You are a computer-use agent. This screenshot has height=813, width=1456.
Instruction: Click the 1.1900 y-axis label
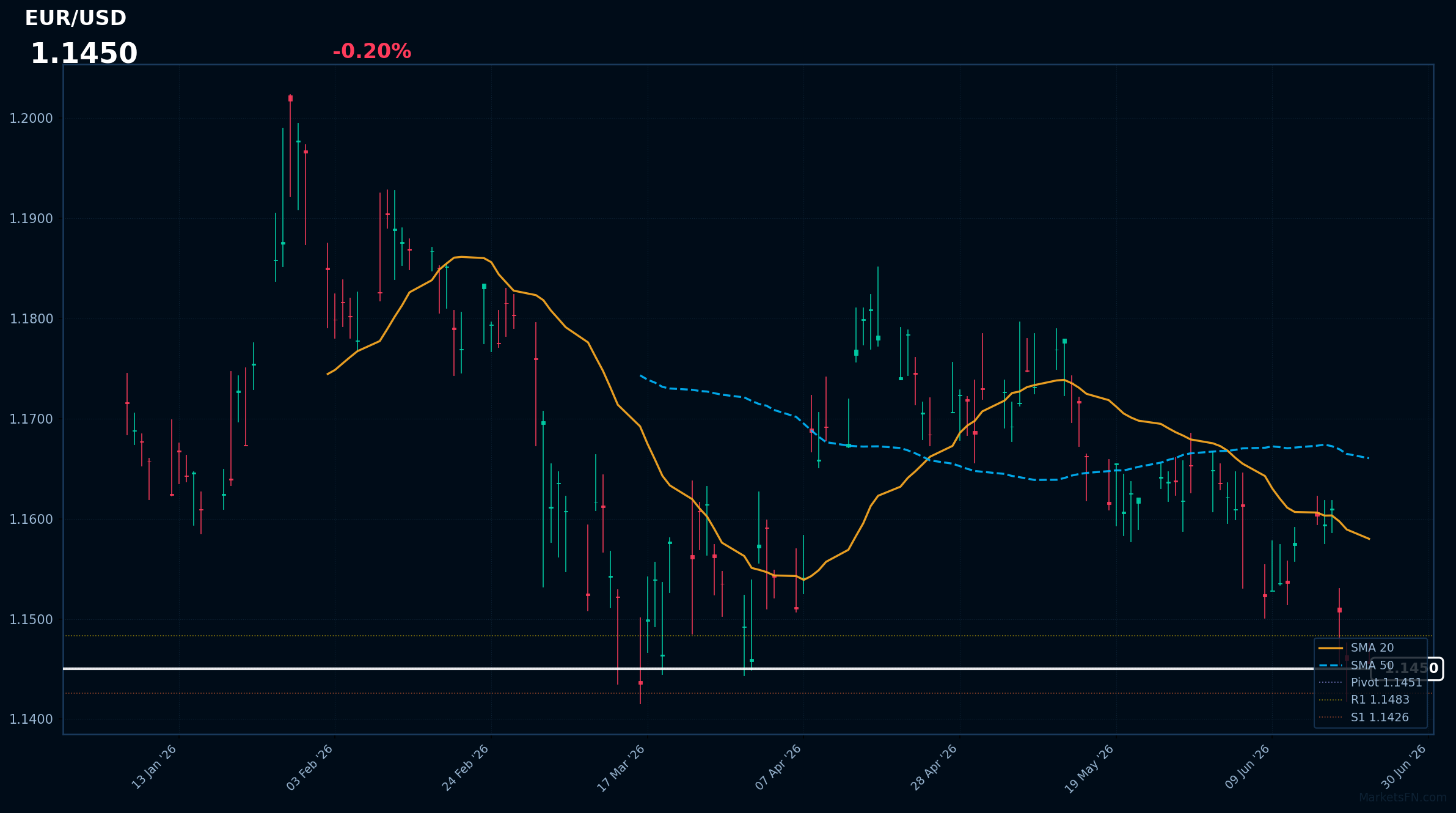[x=31, y=219]
